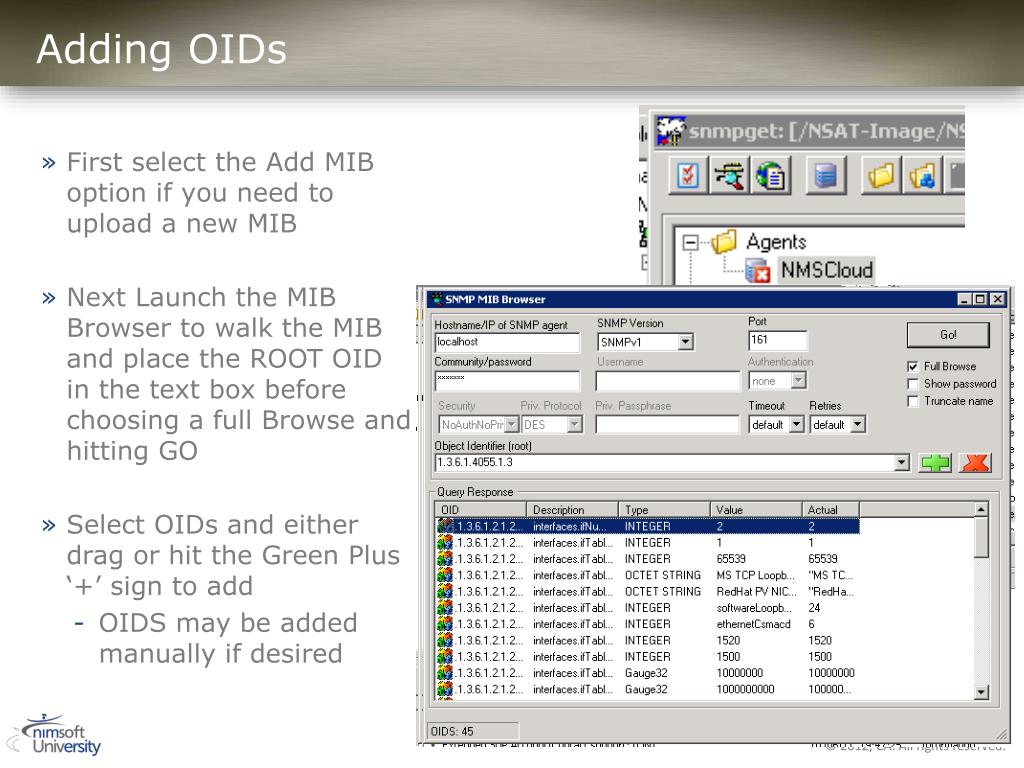Select row with value softwareLoopb...
Screen dimensions: 1024x768
tap(647, 608)
